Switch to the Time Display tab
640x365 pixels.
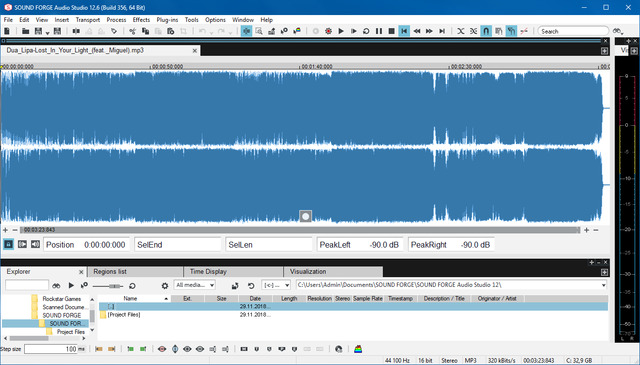pyautogui.click(x=233, y=272)
